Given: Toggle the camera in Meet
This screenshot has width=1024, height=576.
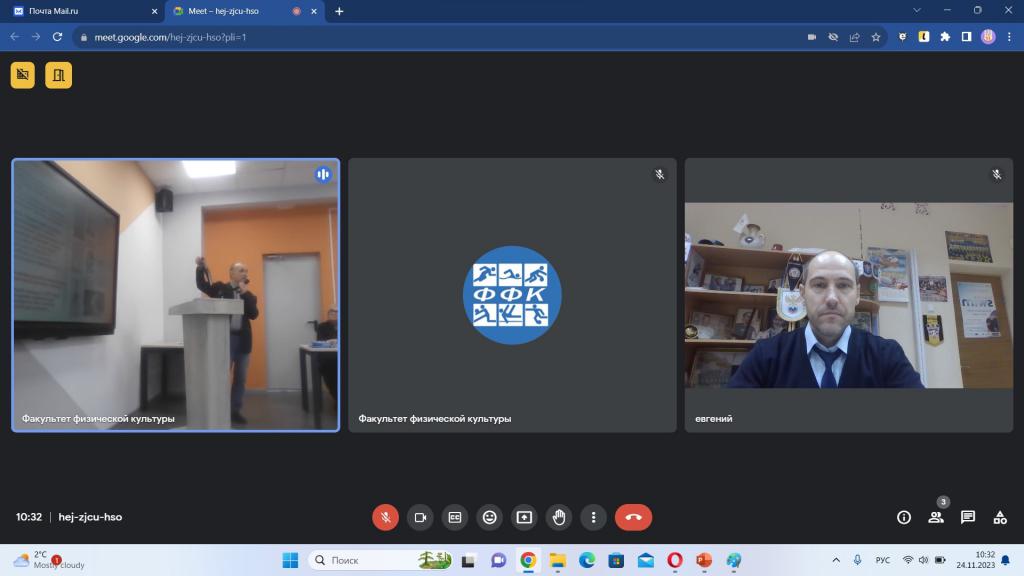Looking at the screenshot, I should point(420,517).
